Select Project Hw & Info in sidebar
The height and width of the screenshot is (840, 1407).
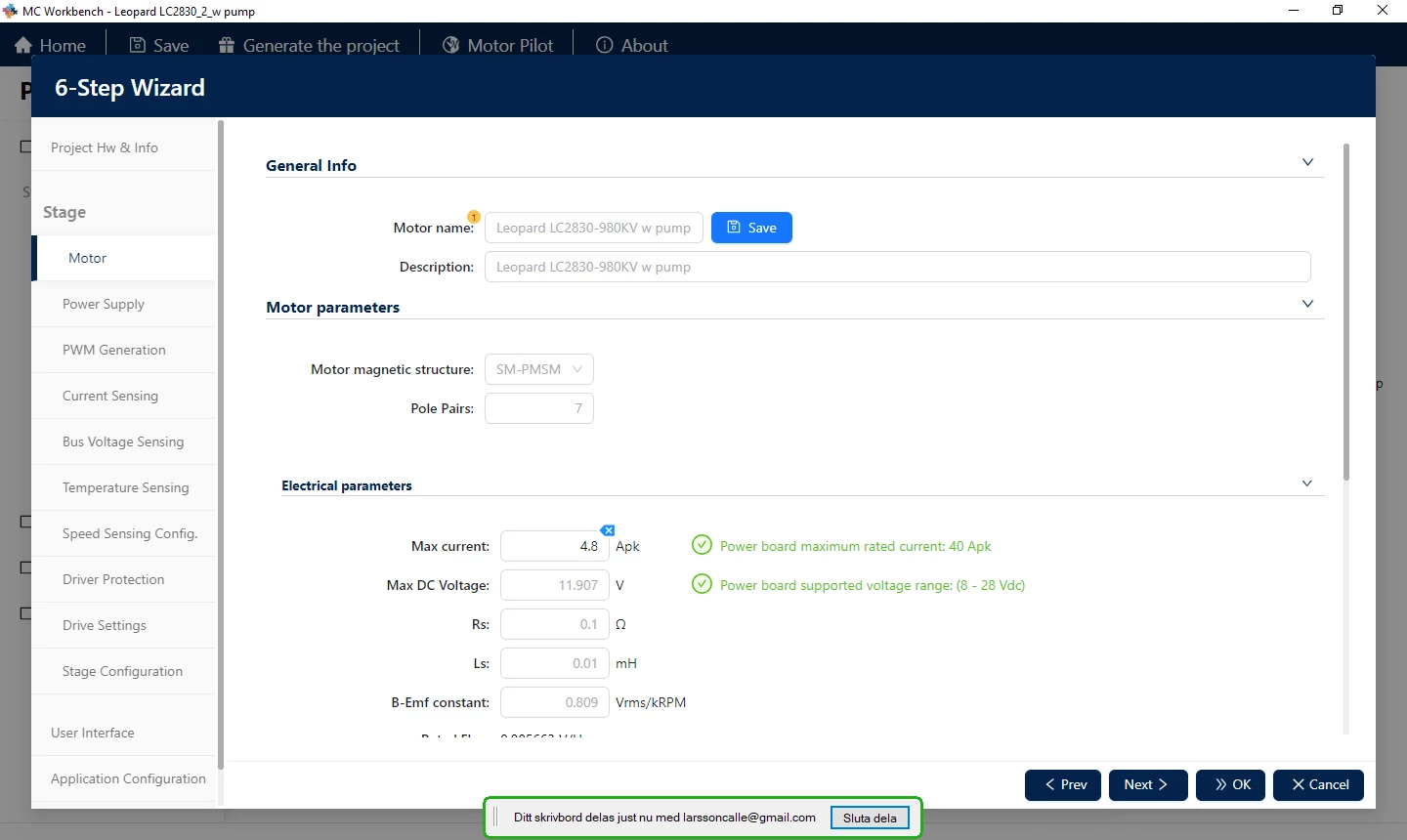click(123, 147)
